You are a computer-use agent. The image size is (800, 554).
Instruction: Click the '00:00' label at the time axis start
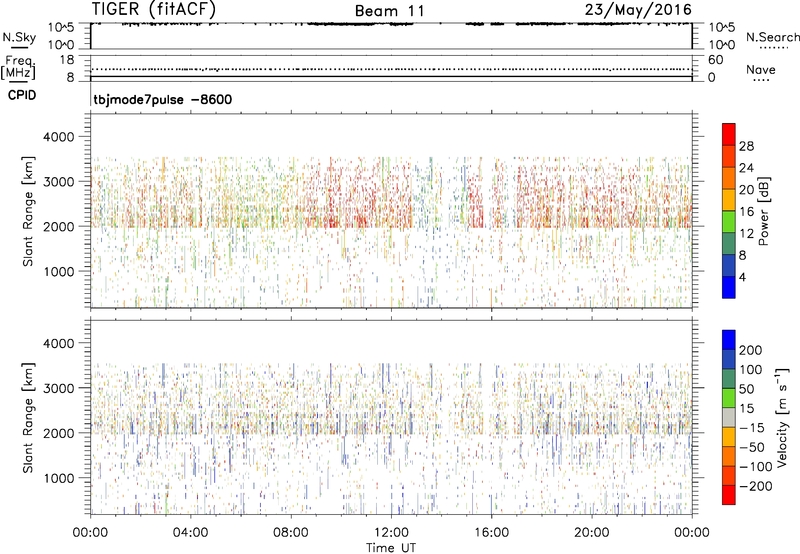(x=90, y=533)
